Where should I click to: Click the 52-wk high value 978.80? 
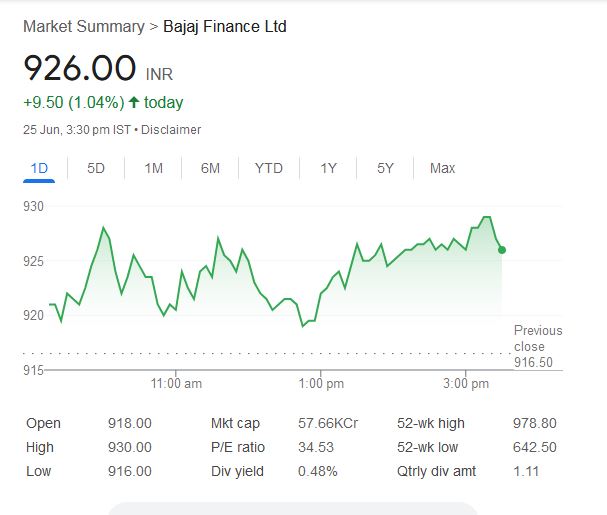tap(534, 423)
